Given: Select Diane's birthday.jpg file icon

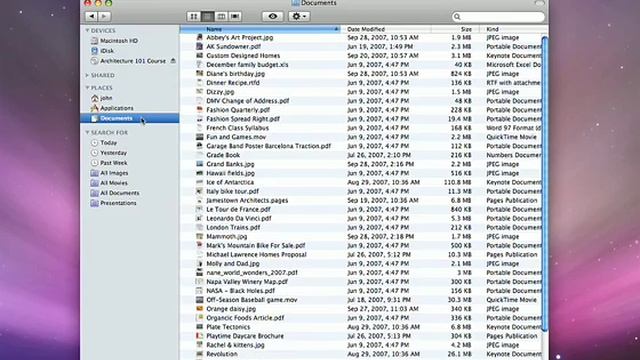Looking at the screenshot, I should pyautogui.click(x=200, y=73).
